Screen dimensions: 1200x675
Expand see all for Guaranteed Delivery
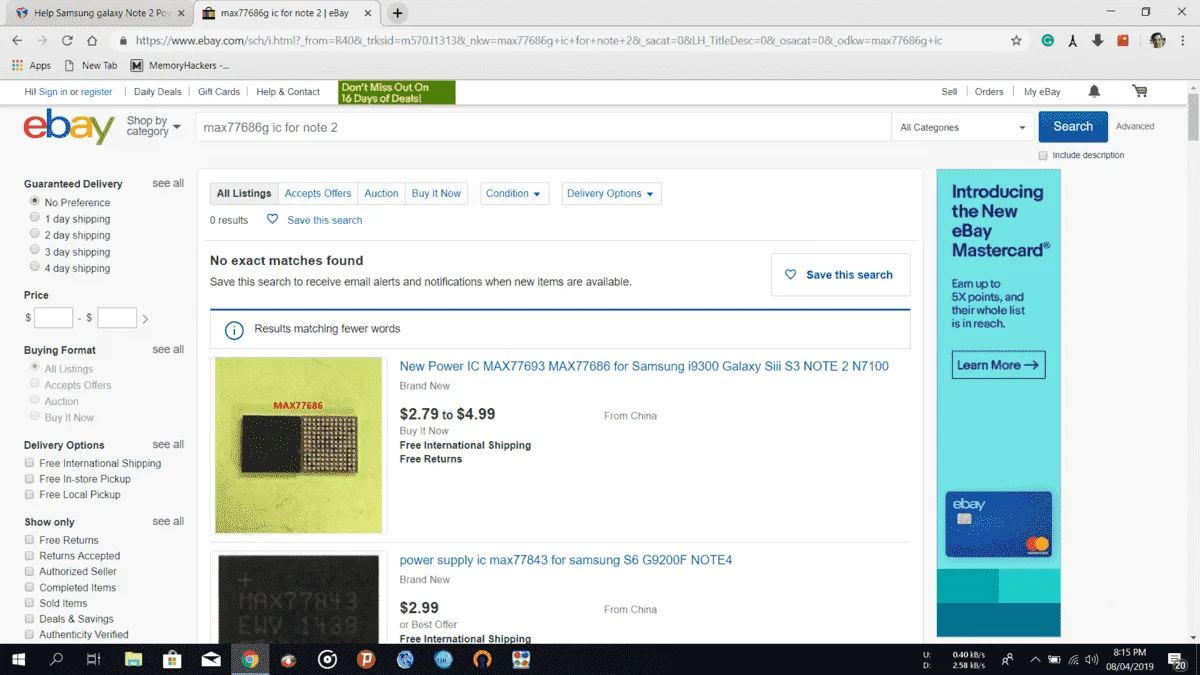tap(168, 183)
